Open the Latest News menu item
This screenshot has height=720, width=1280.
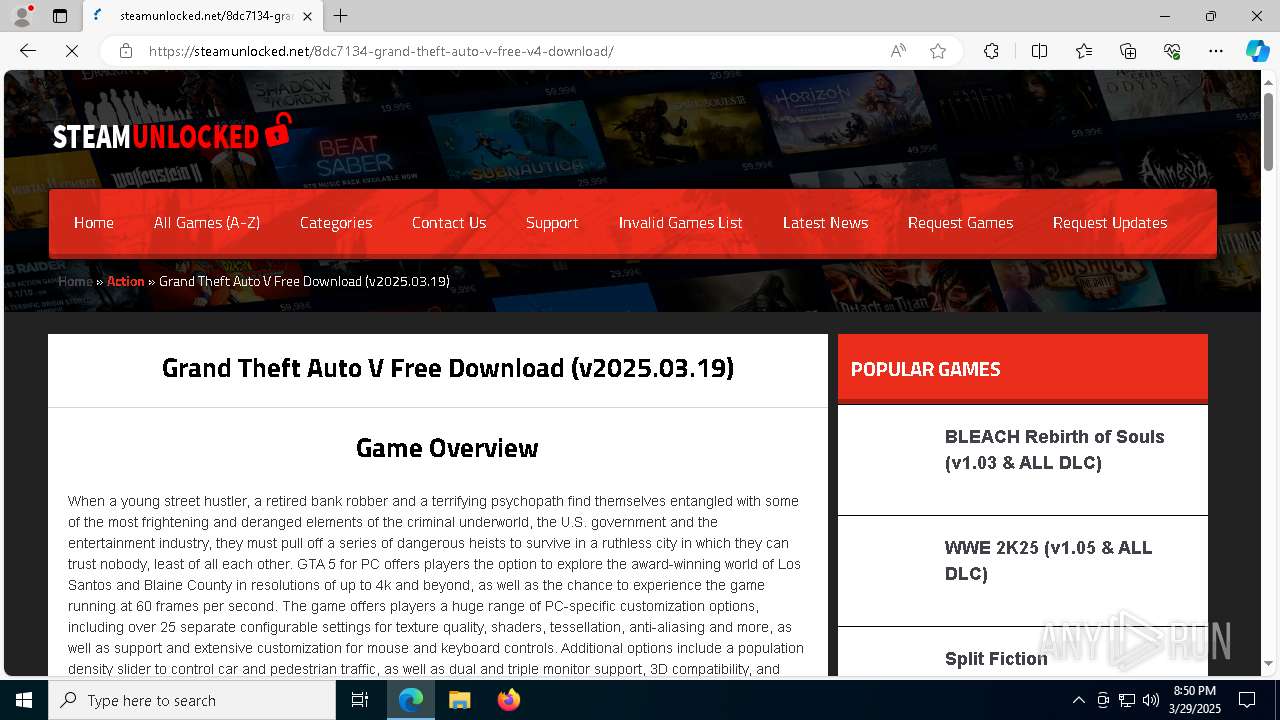826,223
